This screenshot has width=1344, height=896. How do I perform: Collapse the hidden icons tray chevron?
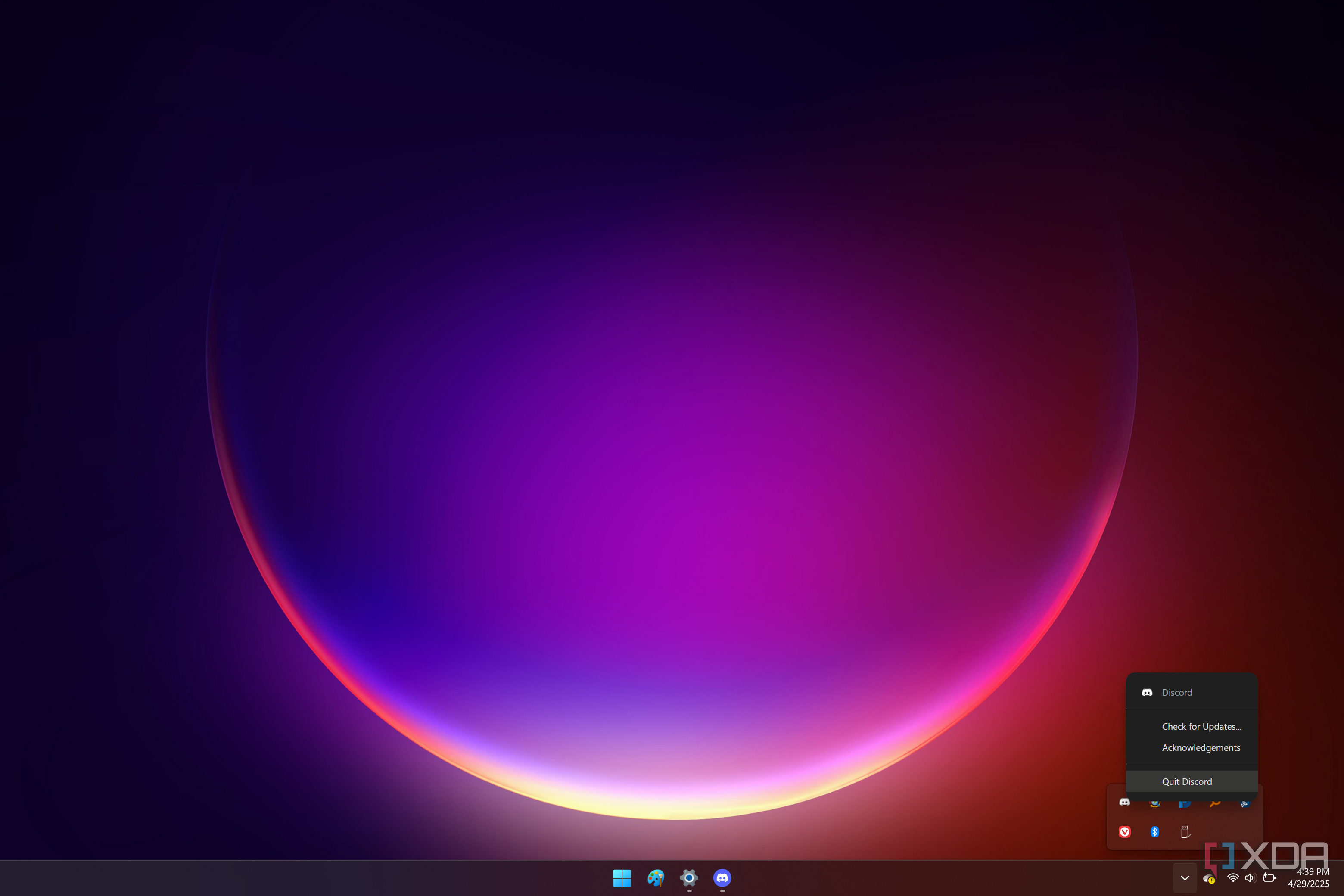coord(1185,878)
